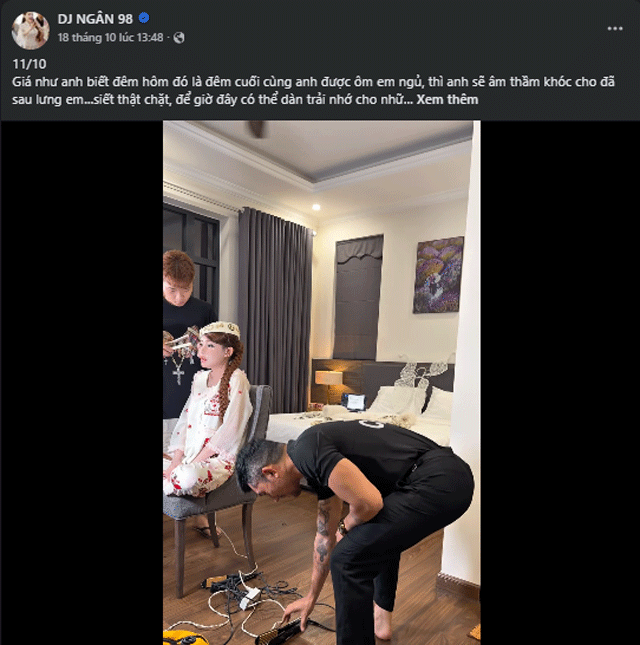
Task: Open the post timestamp 18 tháng 10
Action: tap(110, 37)
